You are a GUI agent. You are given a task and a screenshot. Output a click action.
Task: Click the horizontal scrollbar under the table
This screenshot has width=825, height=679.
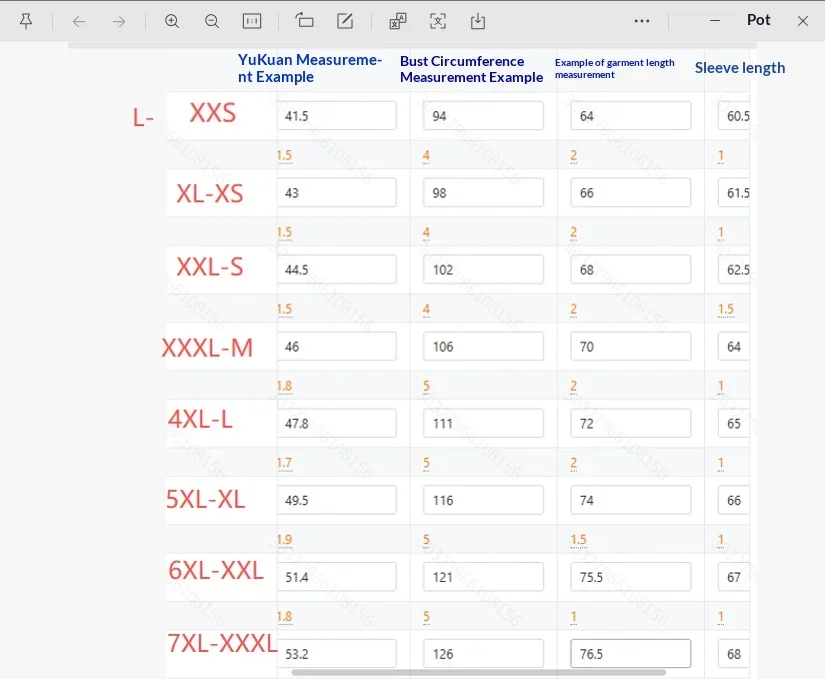click(x=479, y=672)
